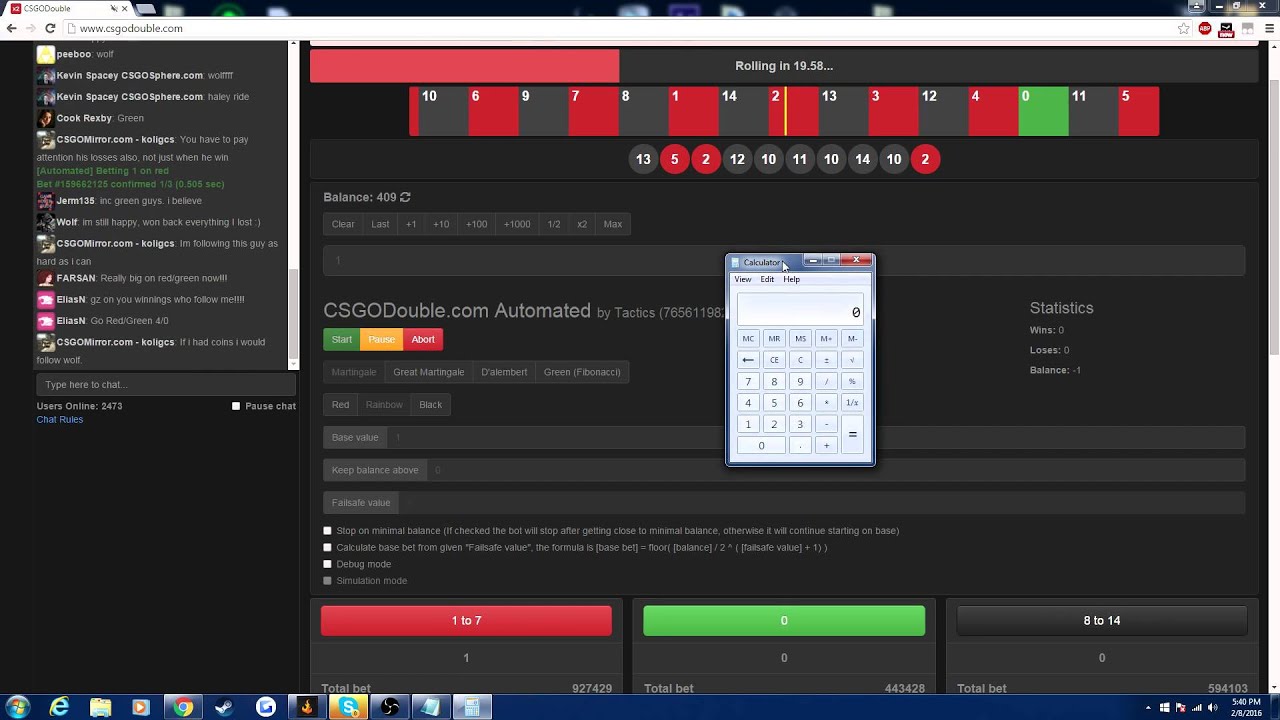Open Windows Media Player taskbar icon

141,707
